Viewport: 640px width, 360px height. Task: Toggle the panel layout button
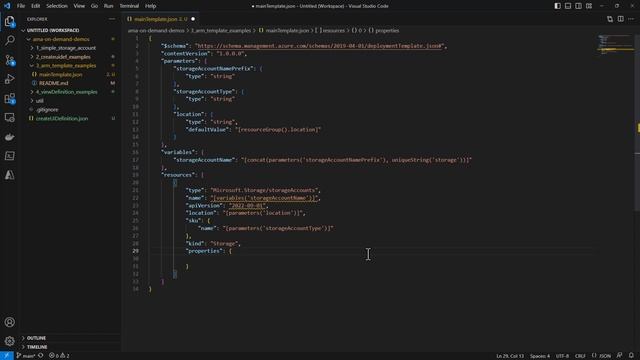(568, 6)
